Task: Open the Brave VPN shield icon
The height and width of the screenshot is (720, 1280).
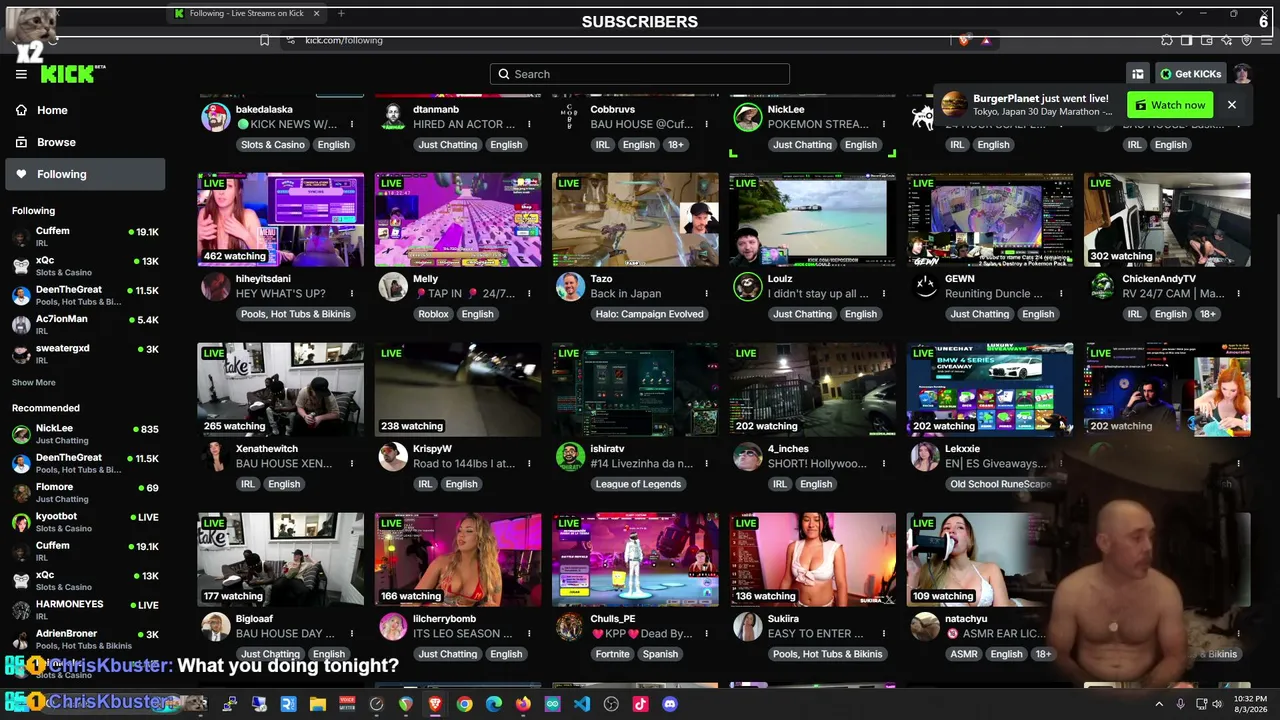Action: pyautogui.click(x=1246, y=40)
